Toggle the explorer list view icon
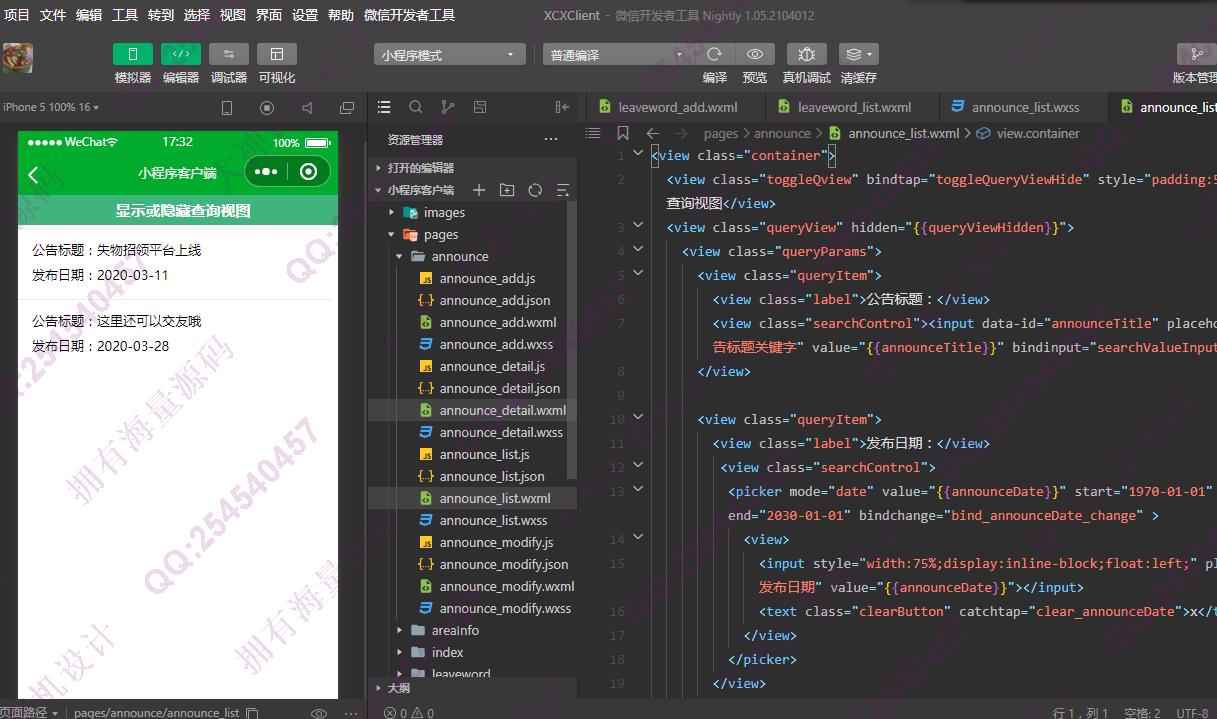 385,107
